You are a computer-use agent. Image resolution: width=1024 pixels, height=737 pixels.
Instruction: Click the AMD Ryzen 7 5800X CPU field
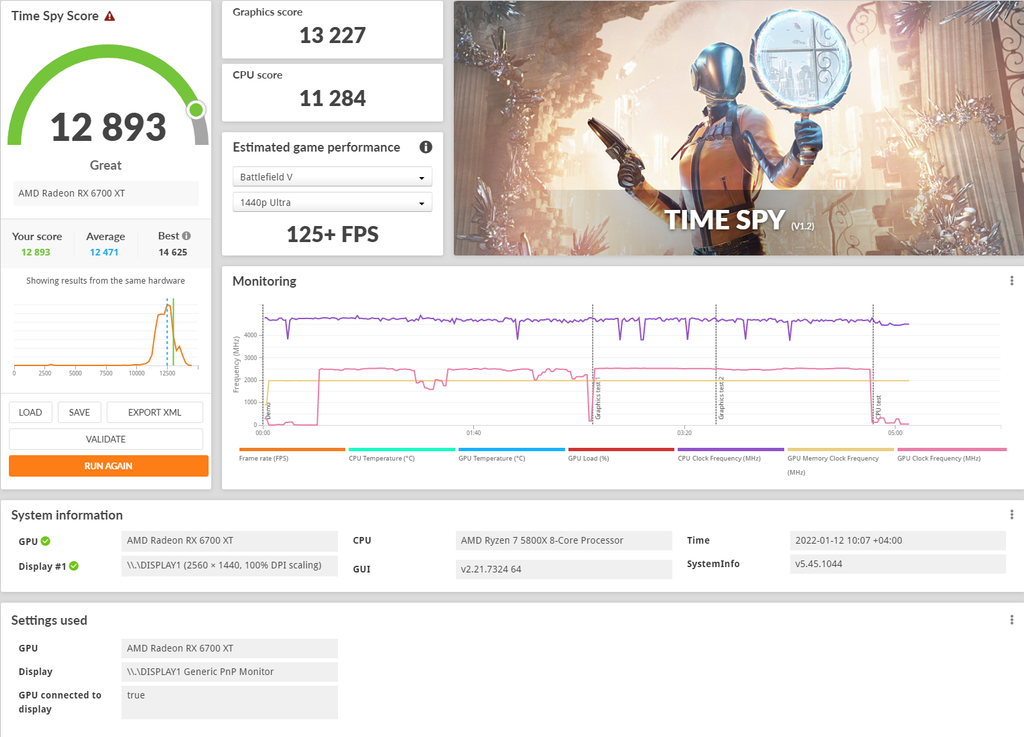[564, 541]
